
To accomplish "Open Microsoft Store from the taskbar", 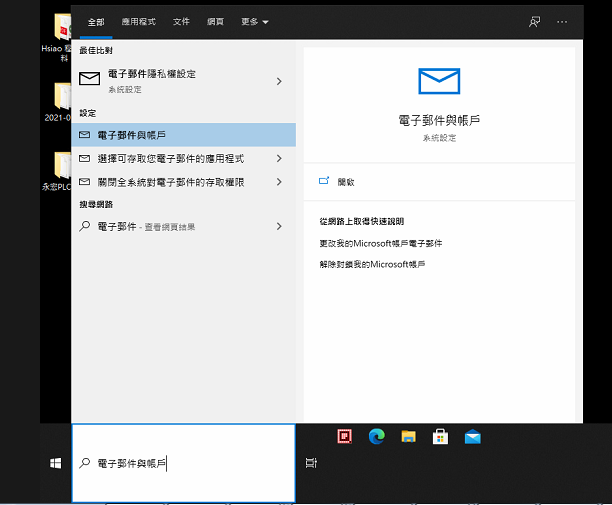I will [440, 436].
